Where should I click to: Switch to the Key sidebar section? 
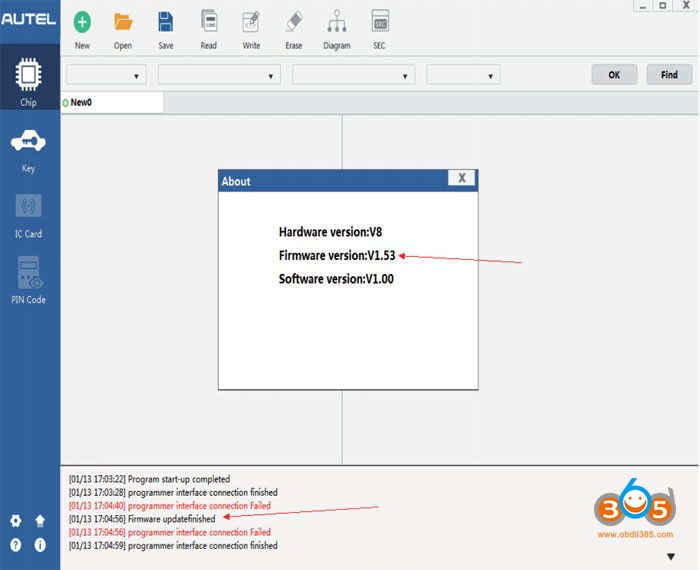point(28,151)
